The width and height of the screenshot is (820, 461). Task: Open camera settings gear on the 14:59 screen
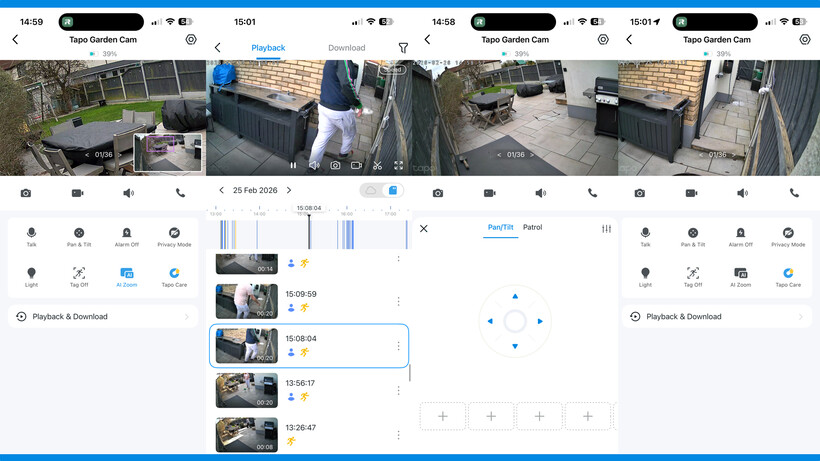(191, 40)
